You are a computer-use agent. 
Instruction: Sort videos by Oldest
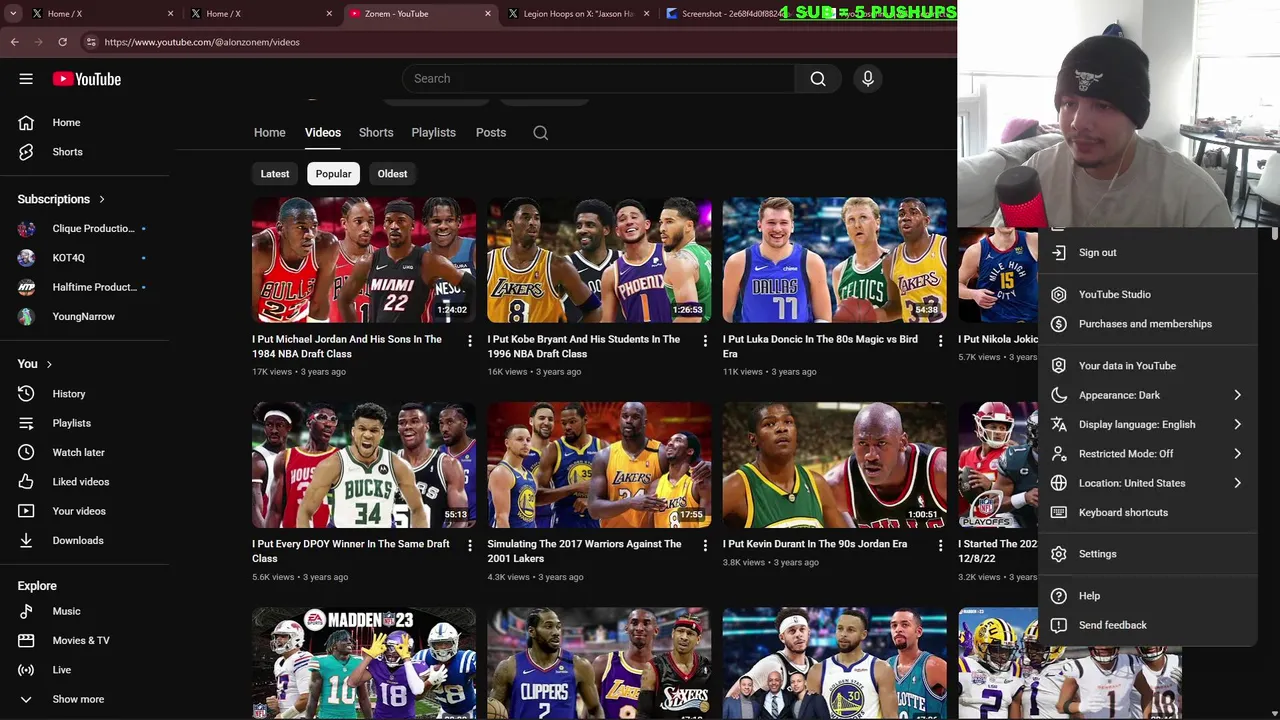[x=392, y=174]
